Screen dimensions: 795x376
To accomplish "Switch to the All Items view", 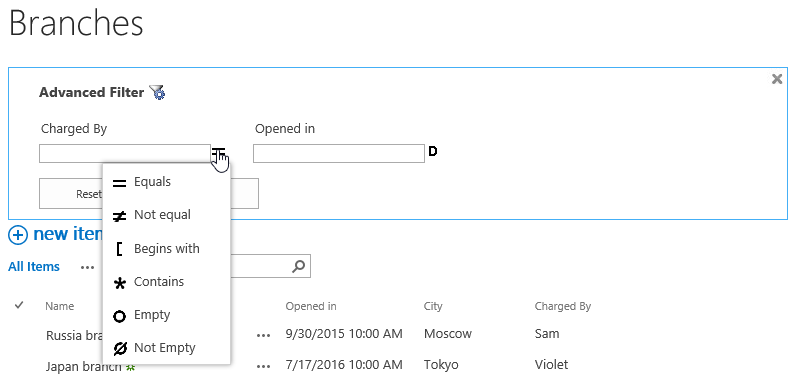I will tap(34, 267).
